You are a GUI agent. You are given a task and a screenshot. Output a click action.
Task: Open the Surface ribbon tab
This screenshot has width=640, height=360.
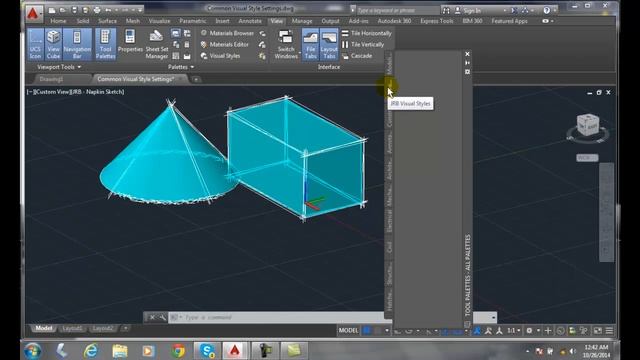coord(107,21)
